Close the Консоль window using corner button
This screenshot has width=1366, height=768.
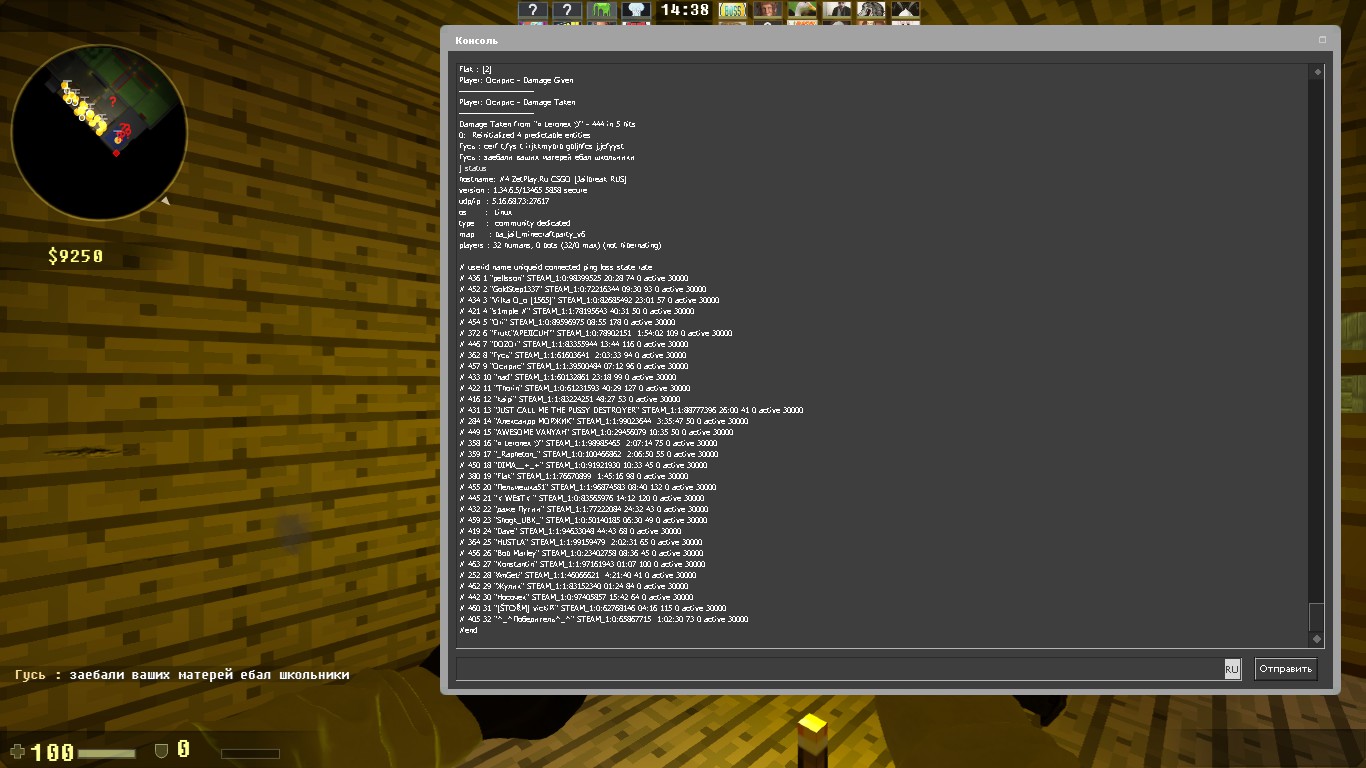pyautogui.click(x=1322, y=40)
